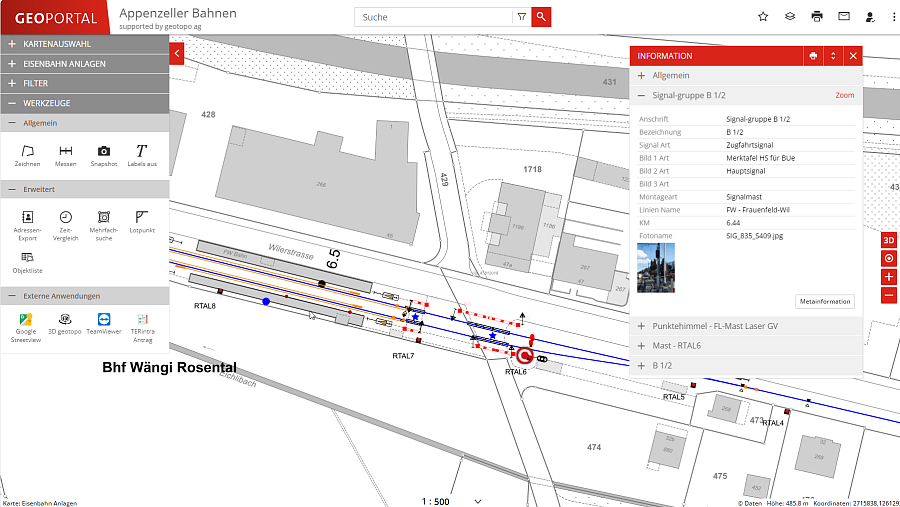Select the red signal marker on map
The height and width of the screenshot is (507, 900).
point(524,356)
